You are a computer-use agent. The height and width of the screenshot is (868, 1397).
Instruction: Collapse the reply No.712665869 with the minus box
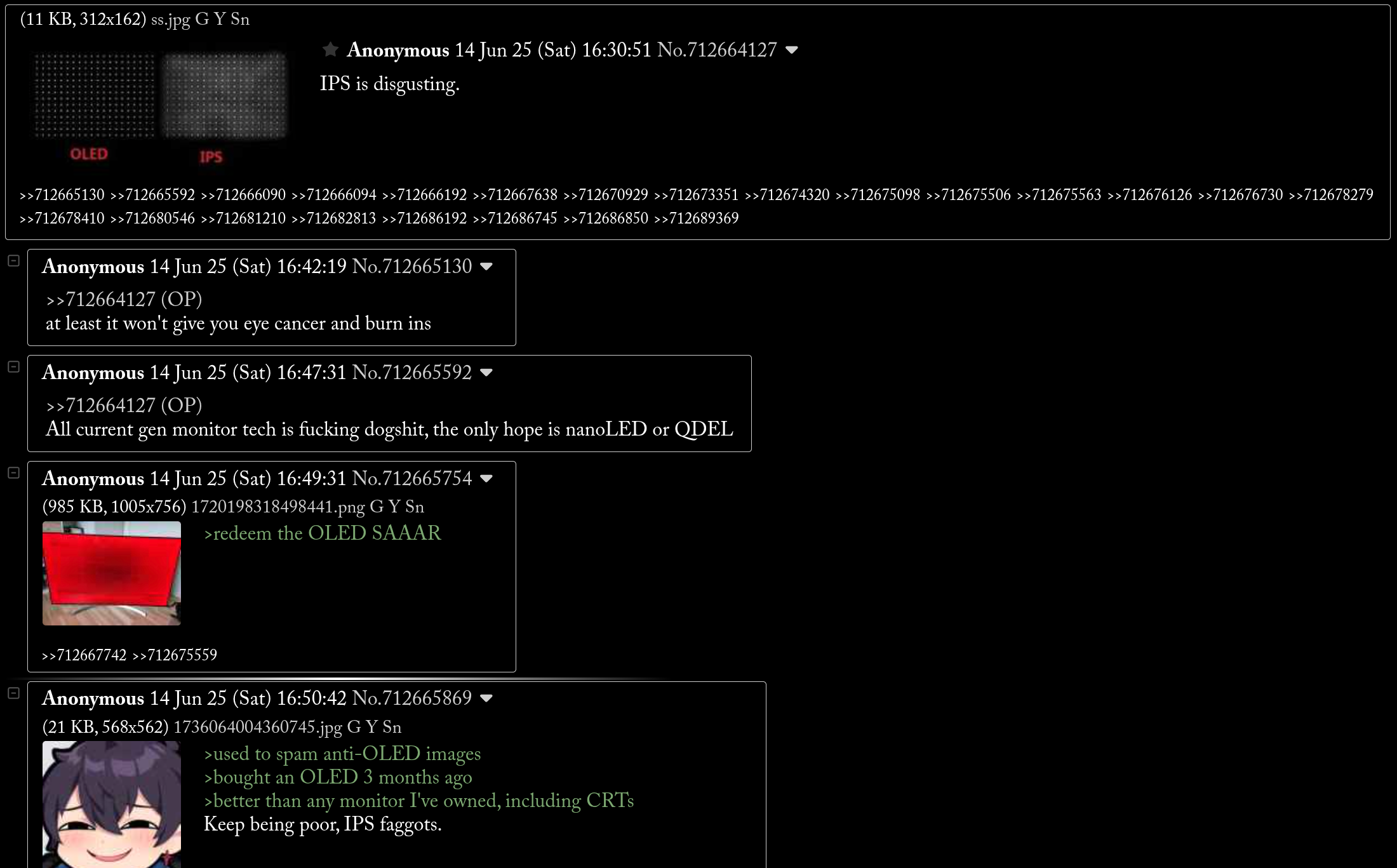13,693
